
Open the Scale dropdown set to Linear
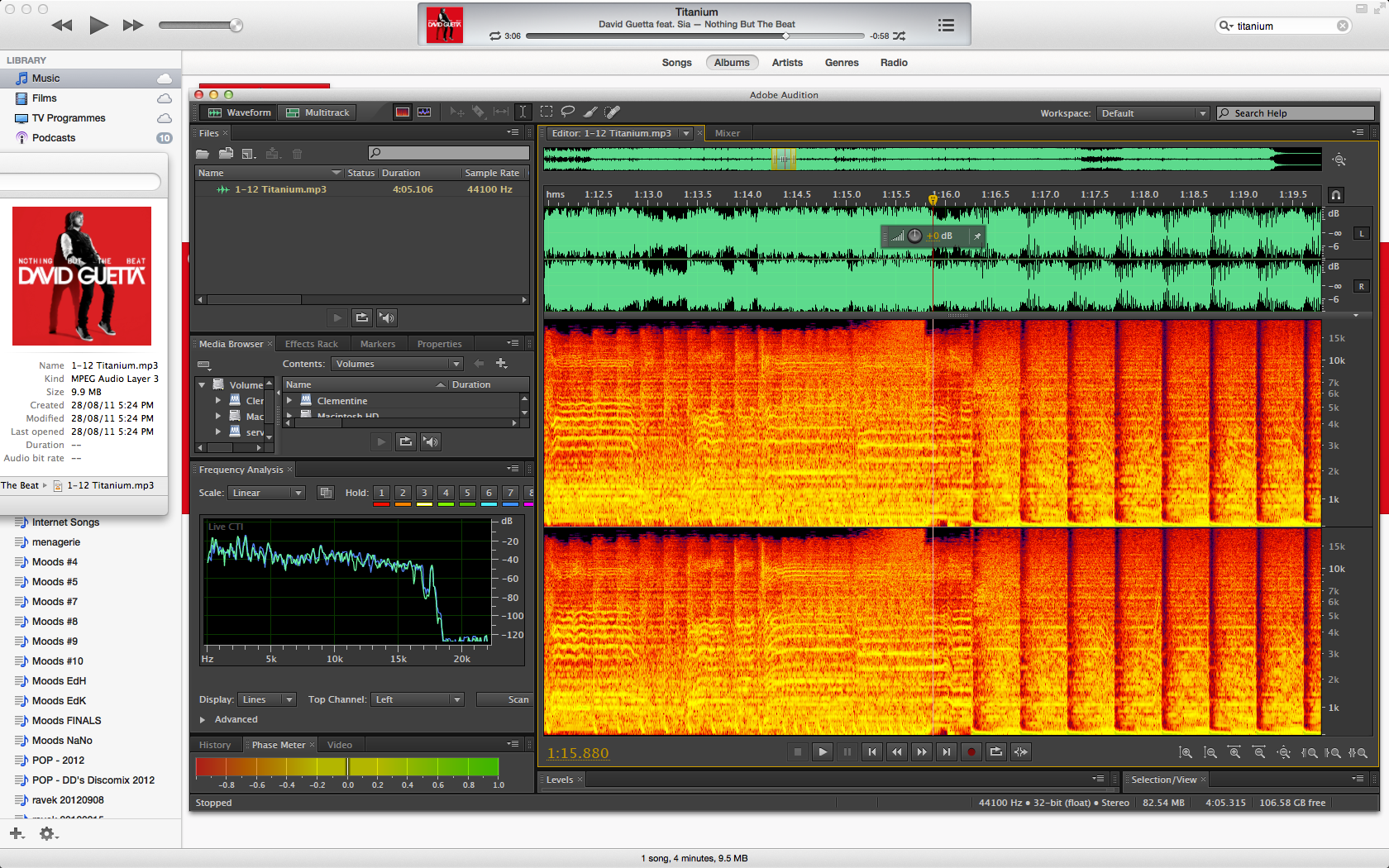coord(266,493)
